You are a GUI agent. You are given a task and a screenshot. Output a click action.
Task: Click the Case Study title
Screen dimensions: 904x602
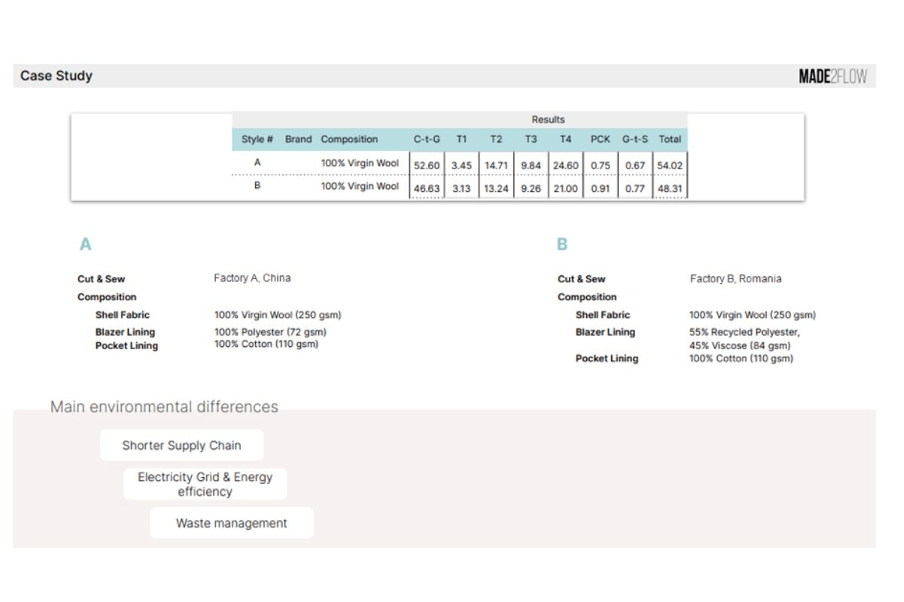[56, 76]
